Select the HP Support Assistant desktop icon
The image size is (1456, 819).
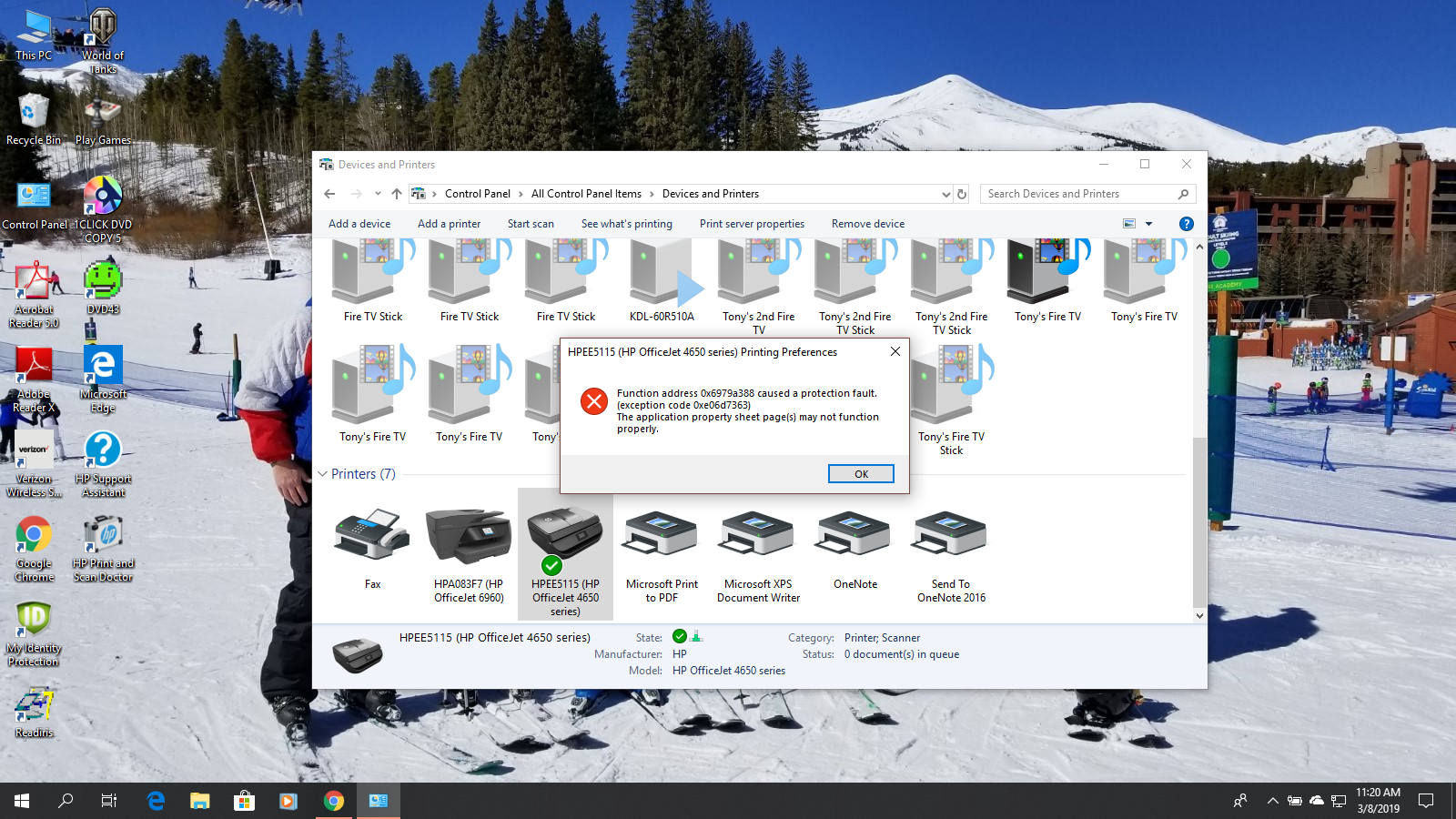103,464
